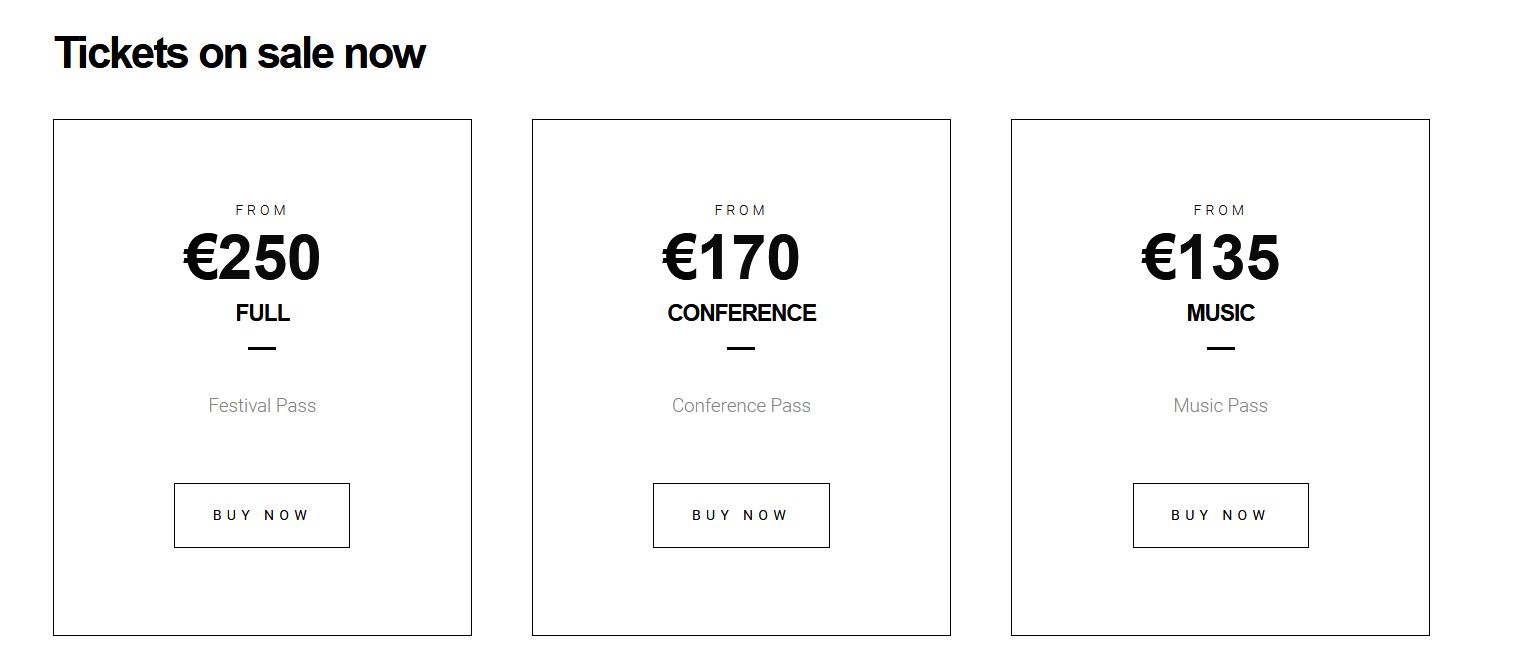The image size is (1517, 659).
Task: Click the Buy Now button for the Full festival pass
Action: click(262, 515)
